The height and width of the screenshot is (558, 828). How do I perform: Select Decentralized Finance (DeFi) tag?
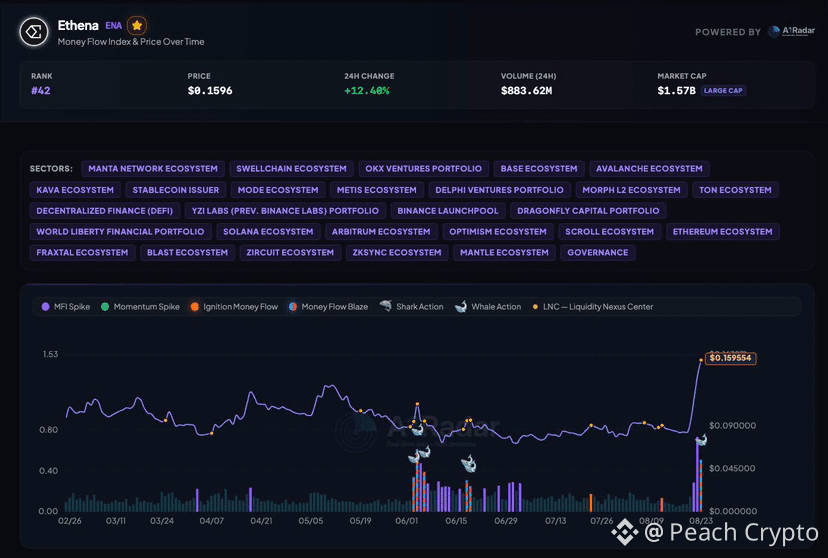pos(105,211)
